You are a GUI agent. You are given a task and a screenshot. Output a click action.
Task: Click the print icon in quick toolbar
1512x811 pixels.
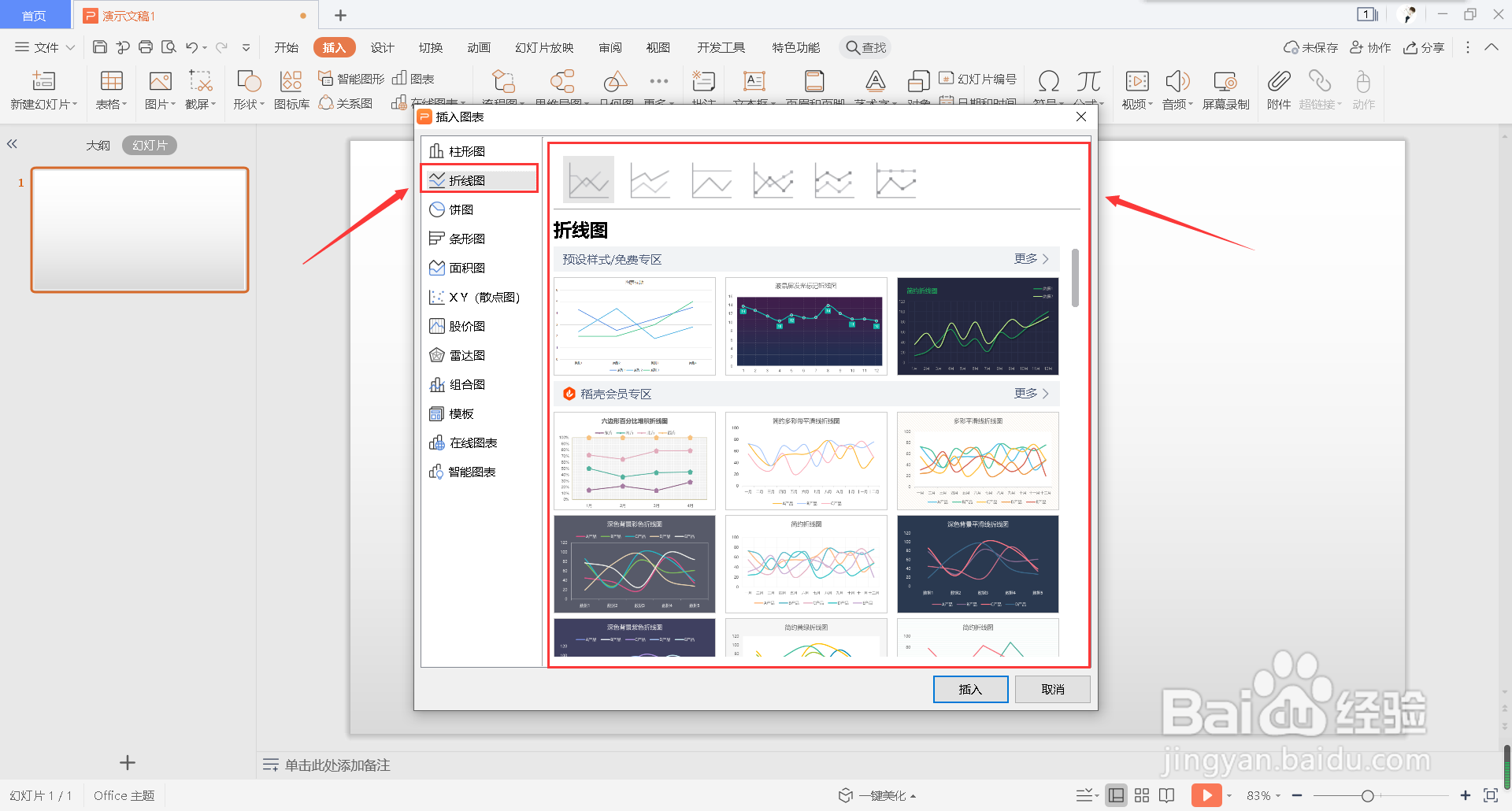pyautogui.click(x=146, y=47)
